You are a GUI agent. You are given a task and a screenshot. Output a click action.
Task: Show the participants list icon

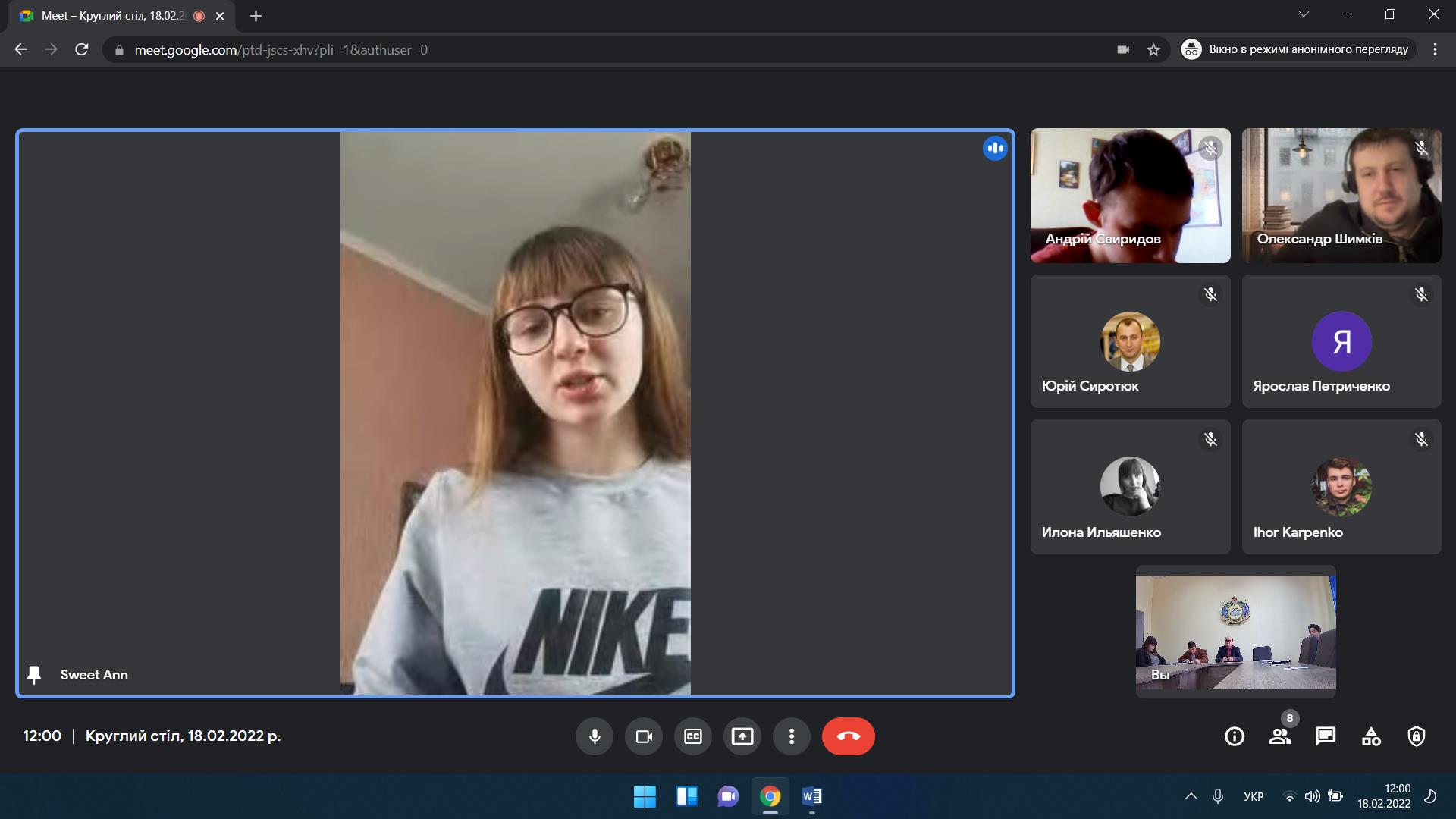coord(1280,736)
